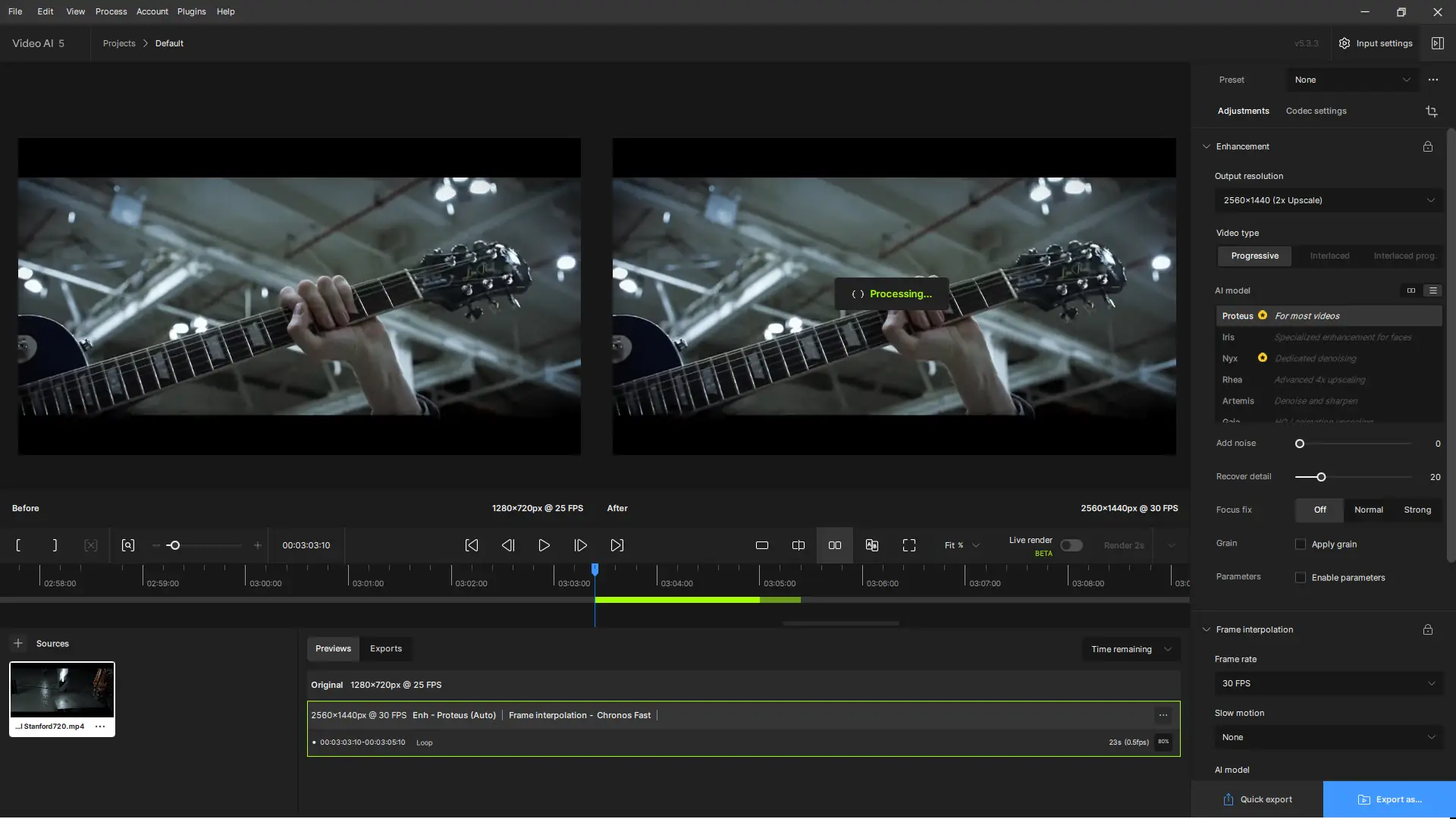This screenshot has height=819, width=1456.
Task: Switch to the Codec settings tab
Action: [x=1316, y=111]
